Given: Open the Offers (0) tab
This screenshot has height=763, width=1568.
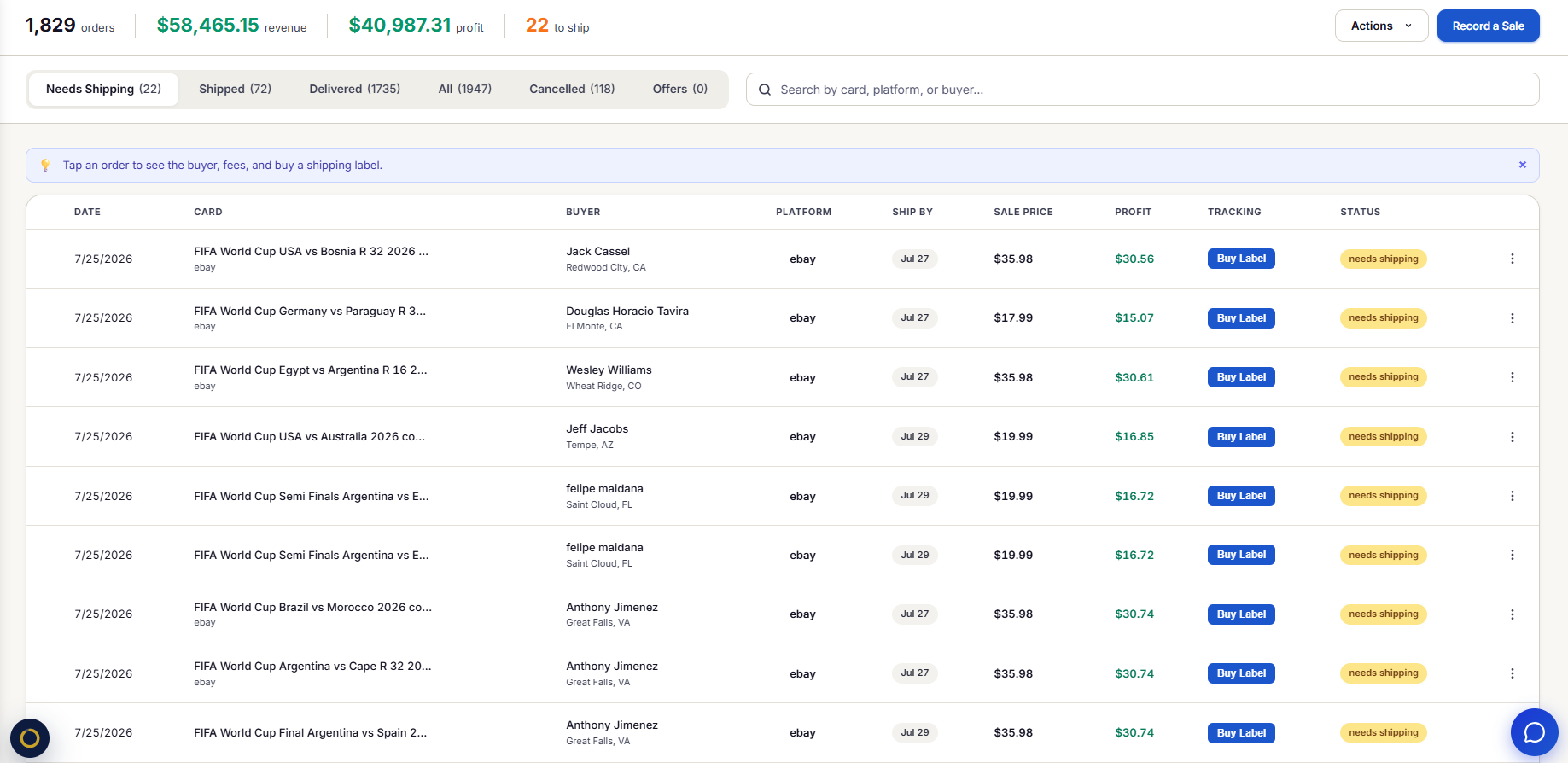Looking at the screenshot, I should 679,89.
